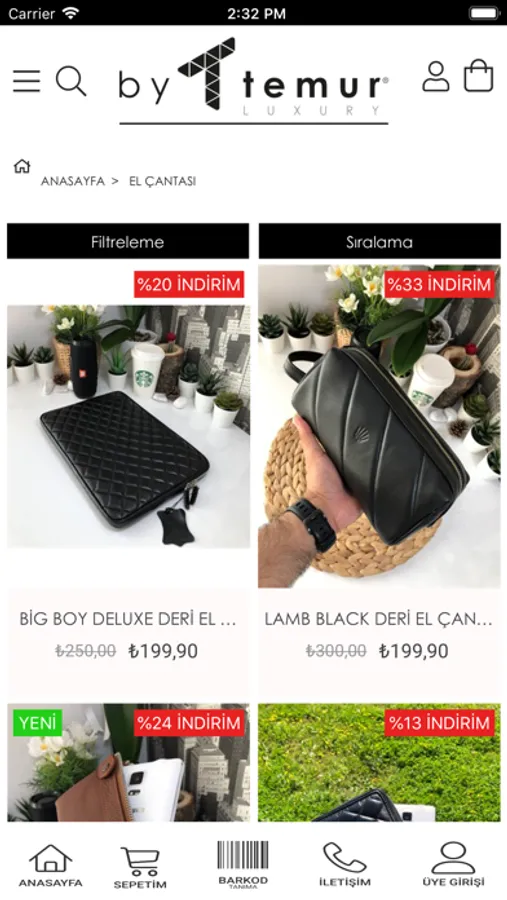Open the hamburger menu
This screenshot has width=507, height=900.
pyautogui.click(x=27, y=81)
